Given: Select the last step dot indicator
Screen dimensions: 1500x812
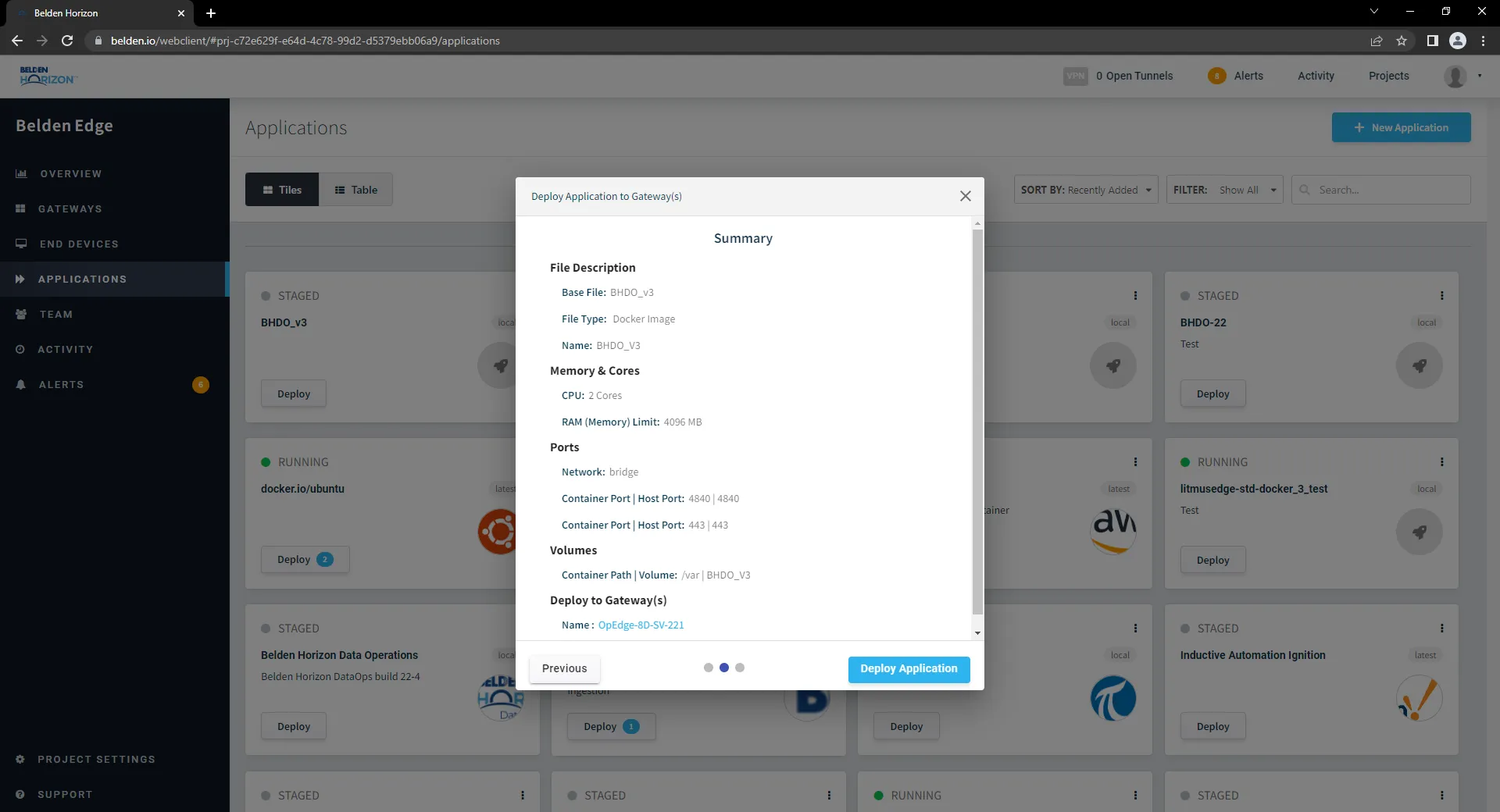Looking at the screenshot, I should (x=740, y=668).
